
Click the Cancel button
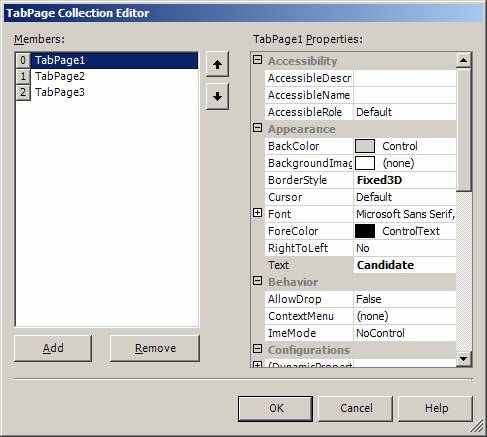tap(356, 408)
